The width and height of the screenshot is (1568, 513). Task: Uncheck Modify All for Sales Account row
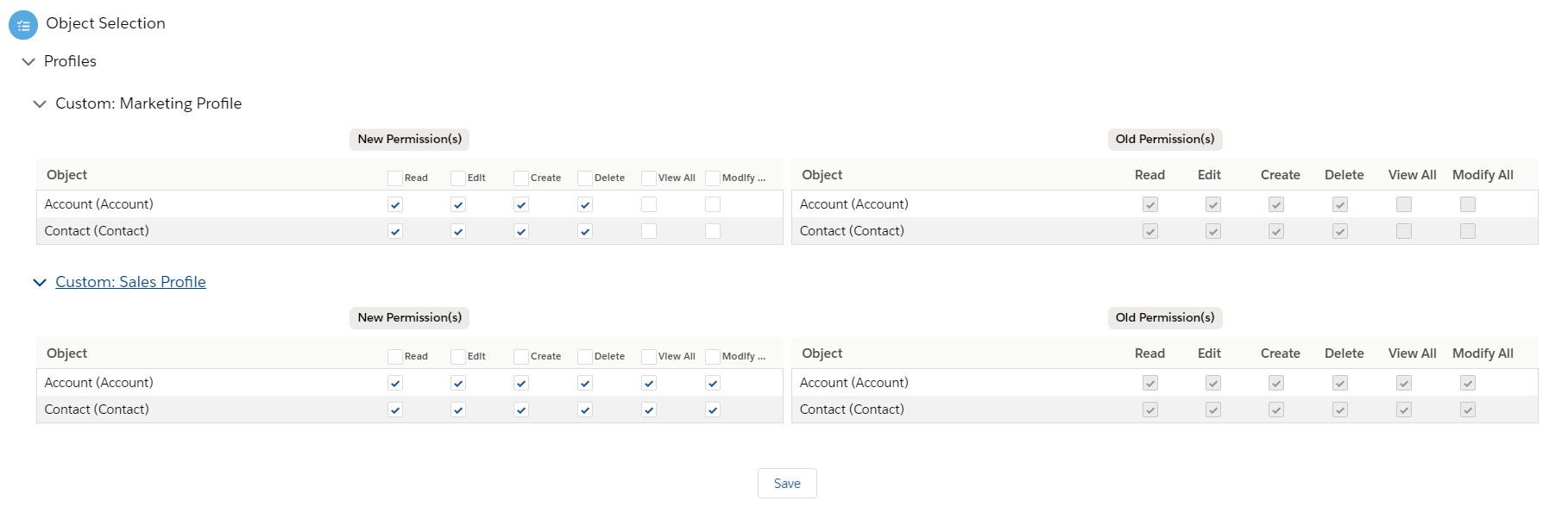(x=713, y=383)
